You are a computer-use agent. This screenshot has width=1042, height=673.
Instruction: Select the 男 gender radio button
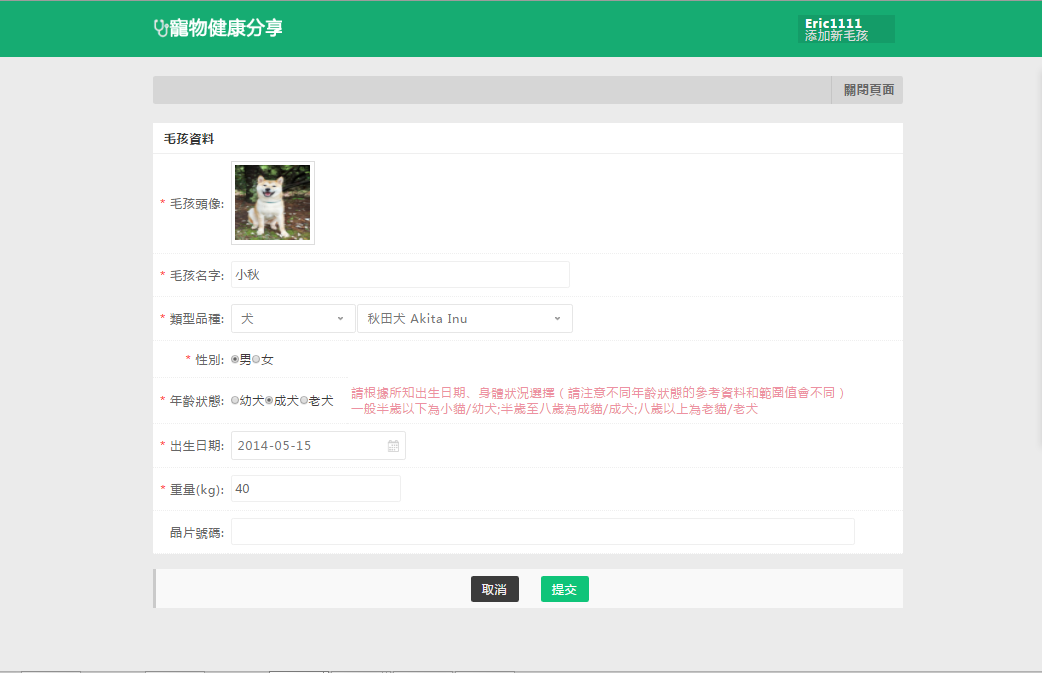[x=235, y=359]
